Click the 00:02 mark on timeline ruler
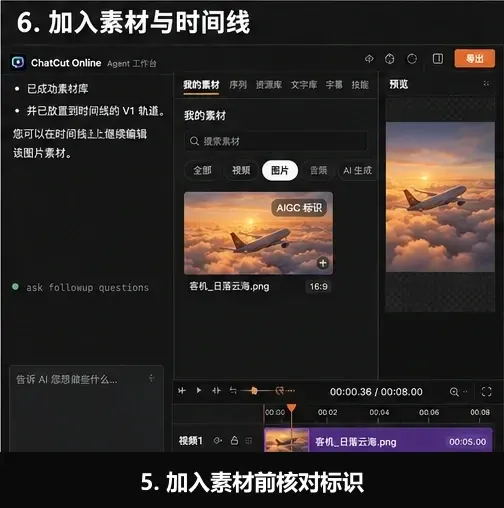The image size is (504, 508). 327,412
